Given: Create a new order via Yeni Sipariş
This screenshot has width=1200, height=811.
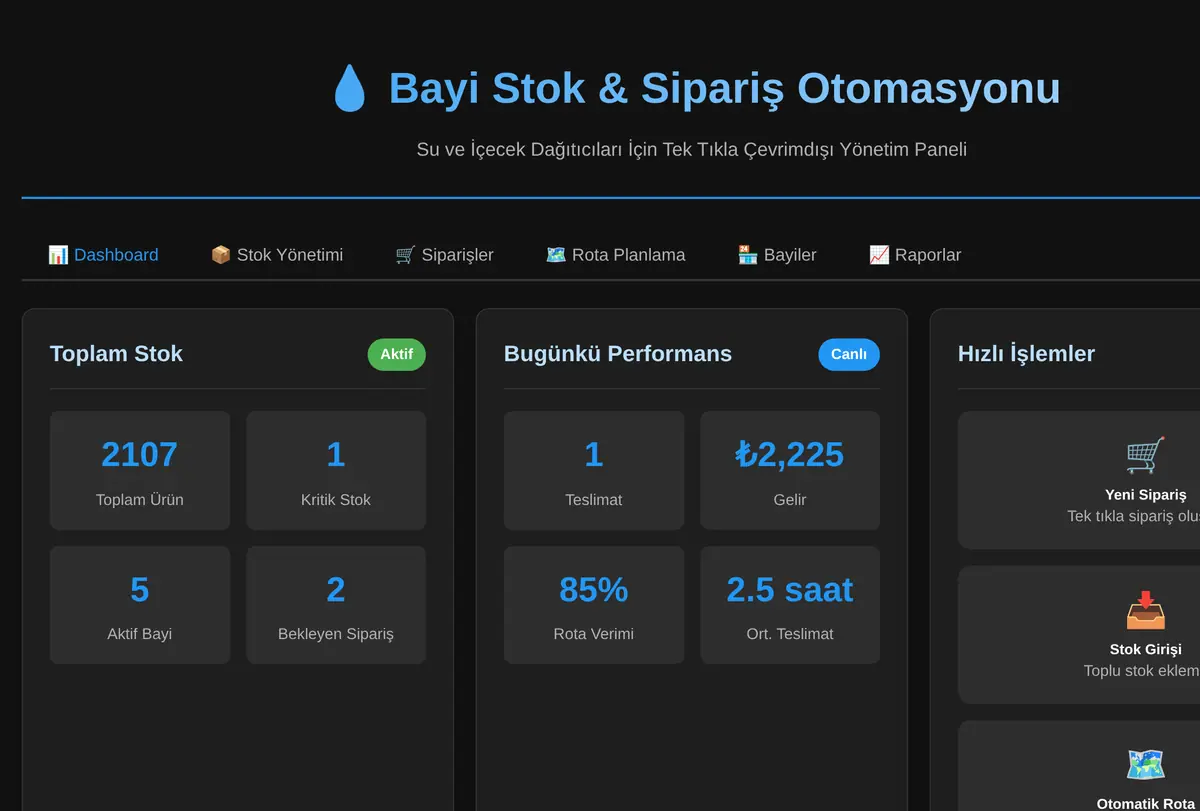Looking at the screenshot, I should 1079,480.
